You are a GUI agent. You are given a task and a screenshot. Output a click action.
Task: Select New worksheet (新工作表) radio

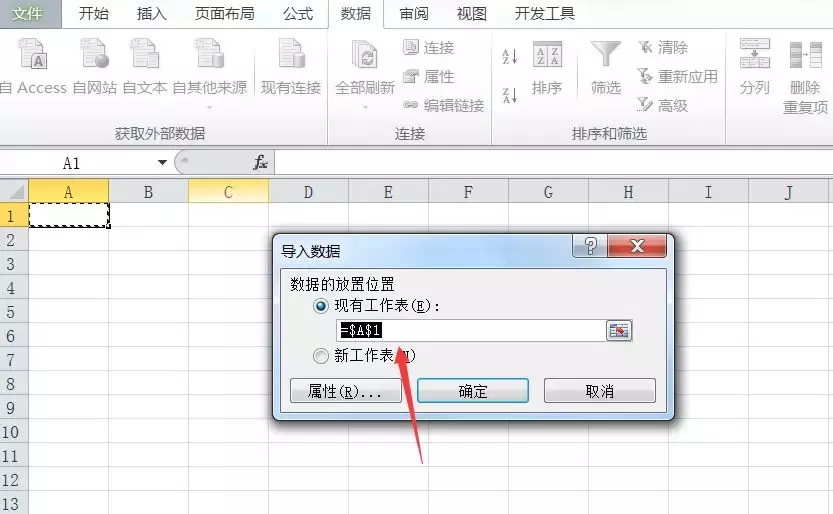(x=320, y=355)
